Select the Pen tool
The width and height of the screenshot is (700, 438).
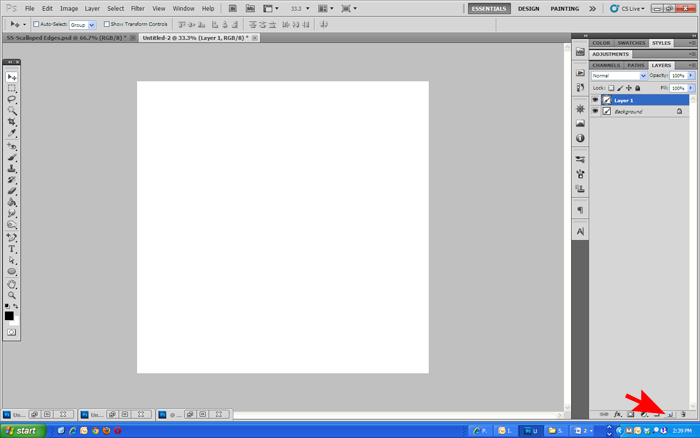point(12,238)
